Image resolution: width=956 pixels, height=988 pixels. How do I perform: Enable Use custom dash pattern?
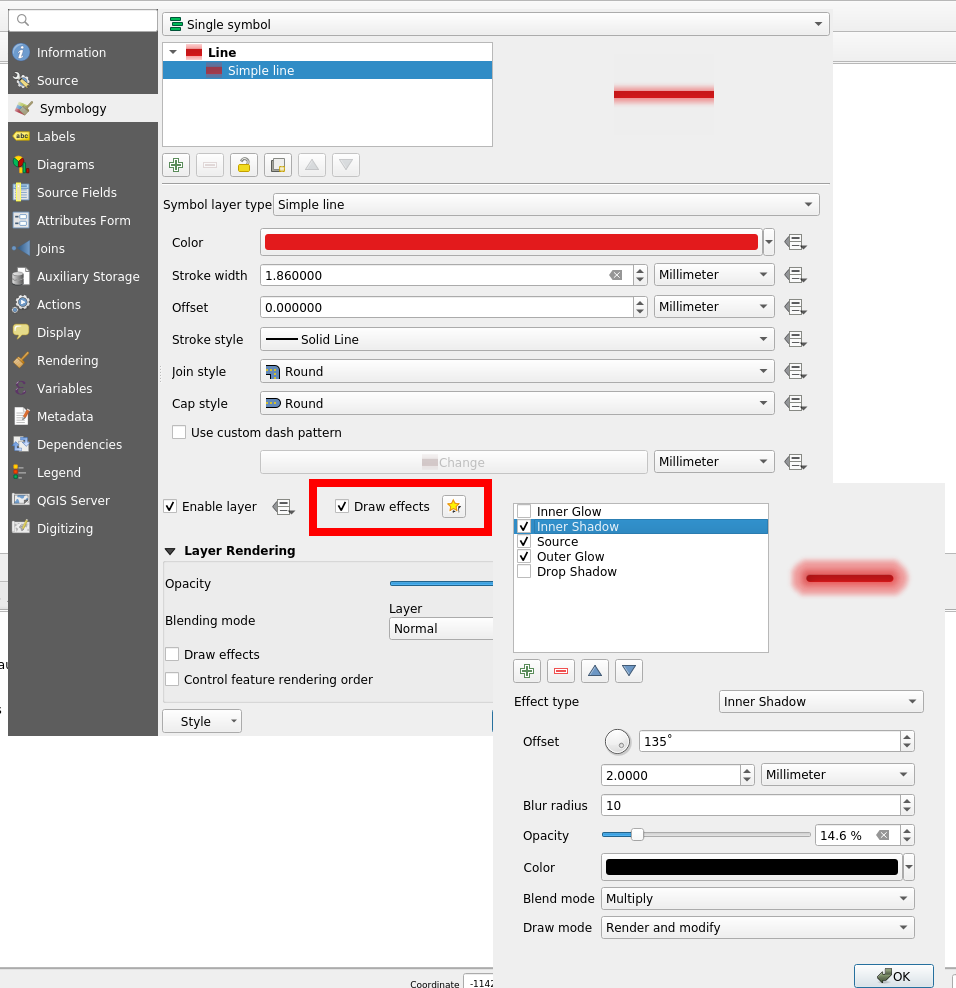[x=179, y=432]
